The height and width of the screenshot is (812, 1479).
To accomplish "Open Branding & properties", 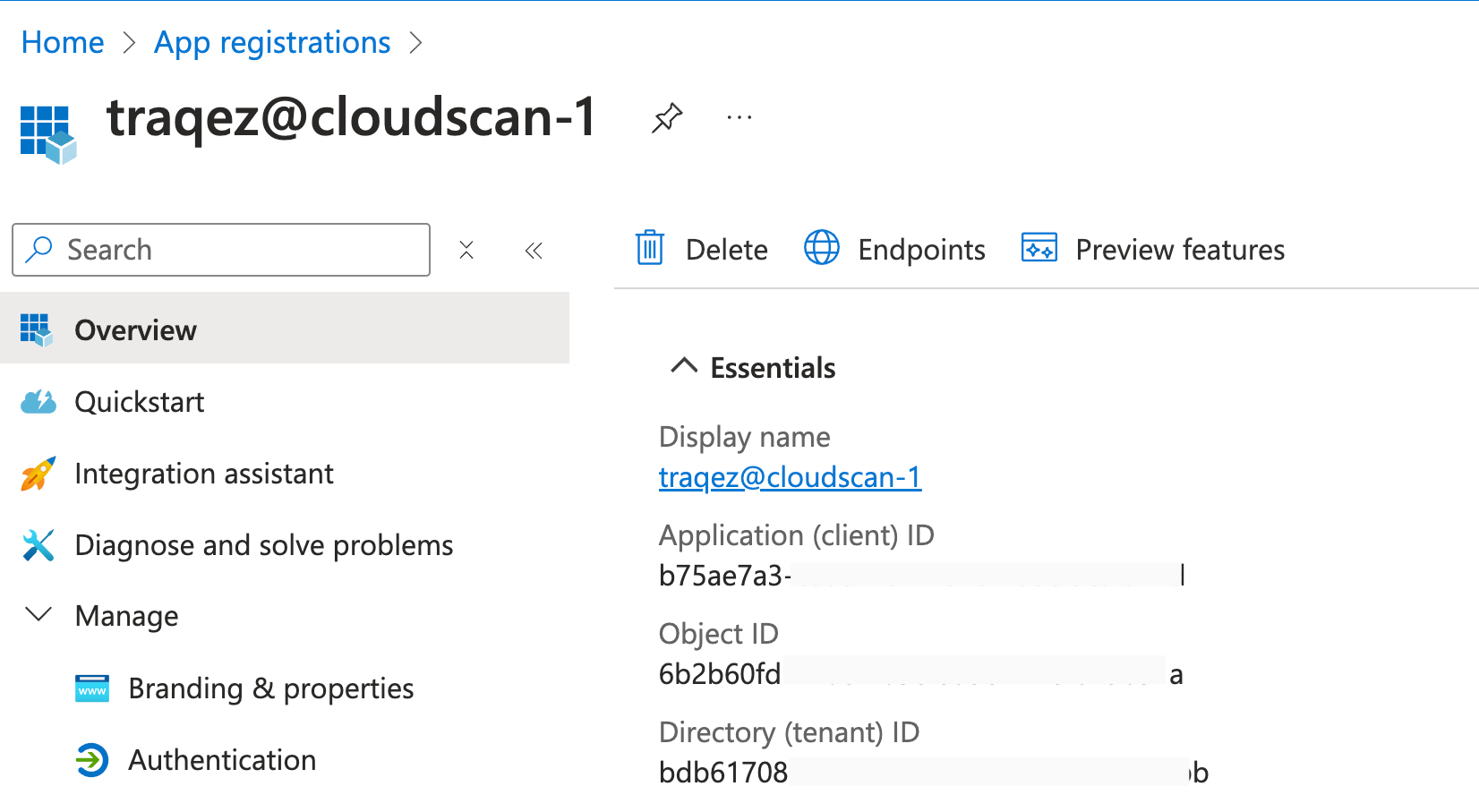I will click(270, 688).
